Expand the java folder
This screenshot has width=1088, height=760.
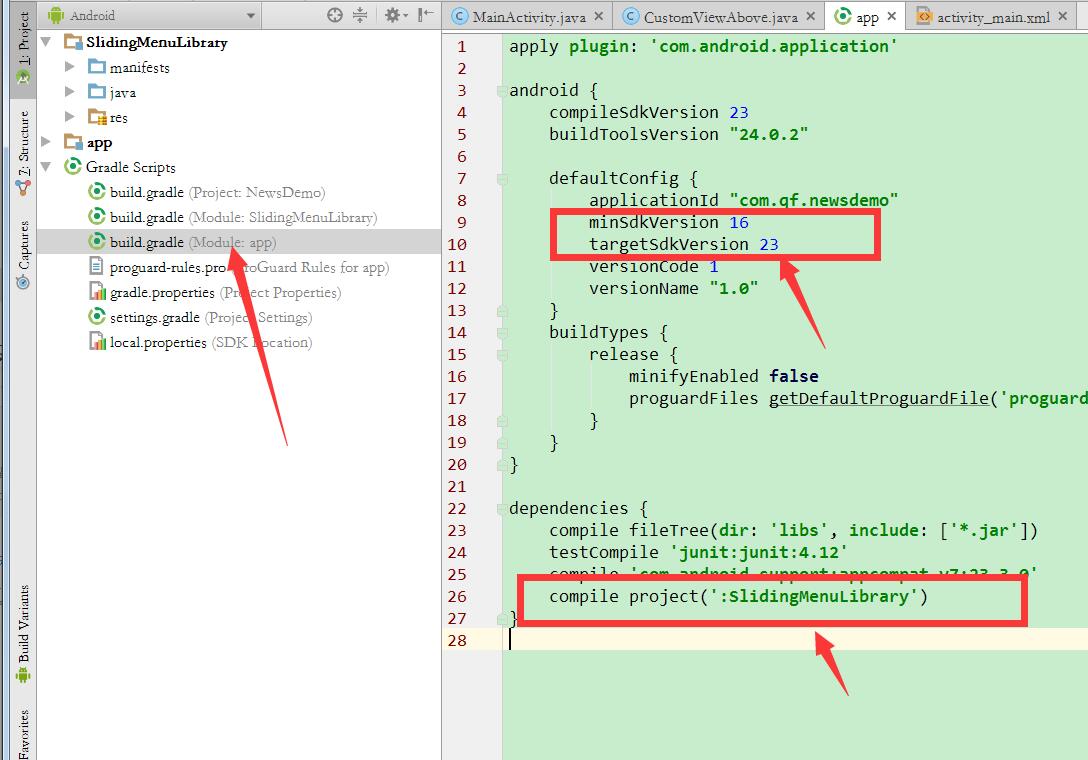(x=69, y=92)
